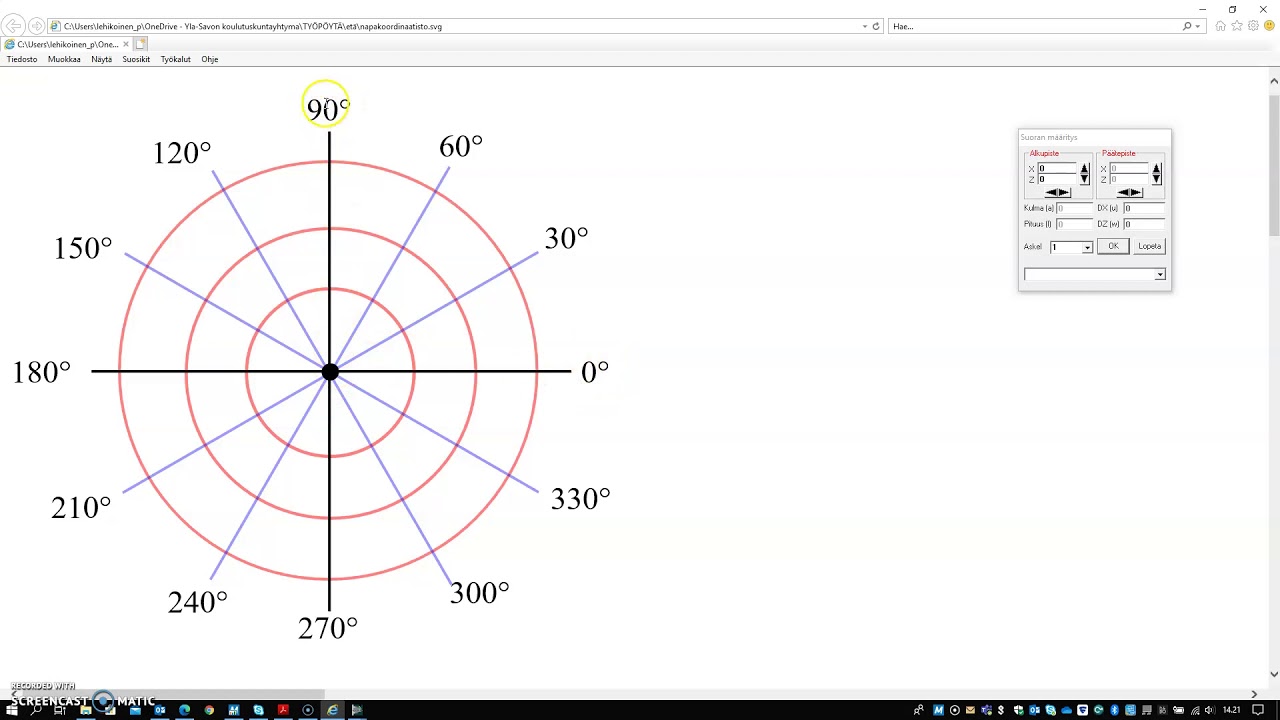
Task: Click the Kulma (a) field
Action: pos(1074,208)
